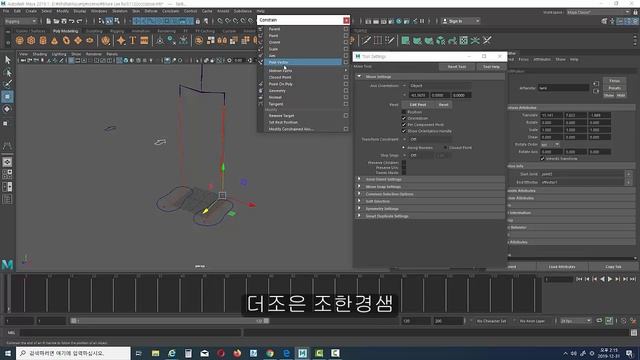The image size is (640, 360).
Task: Create a polygon sphere from shelf
Action: tap(19, 40)
